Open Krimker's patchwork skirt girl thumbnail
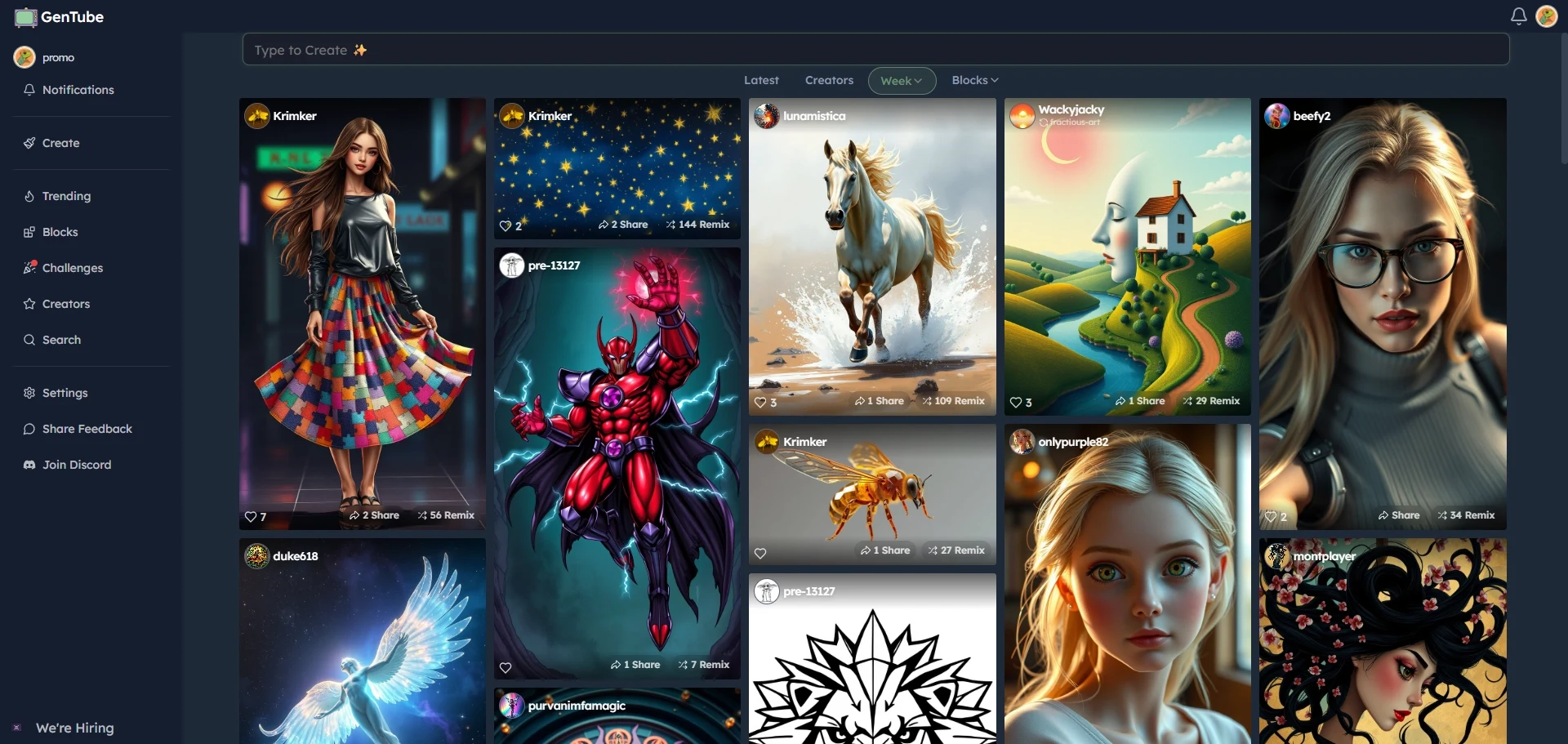1568x744 pixels. click(x=363, y=314)
